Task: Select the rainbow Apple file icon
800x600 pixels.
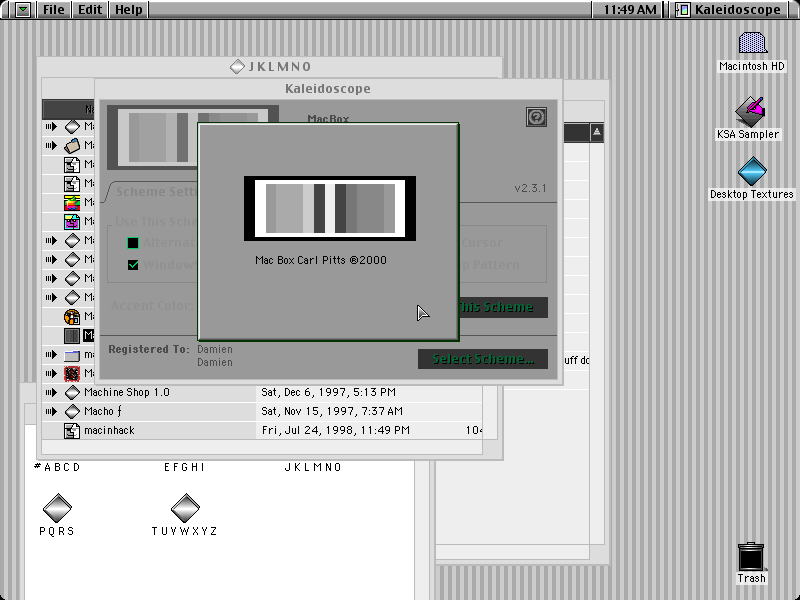Action: click(72, 203)
